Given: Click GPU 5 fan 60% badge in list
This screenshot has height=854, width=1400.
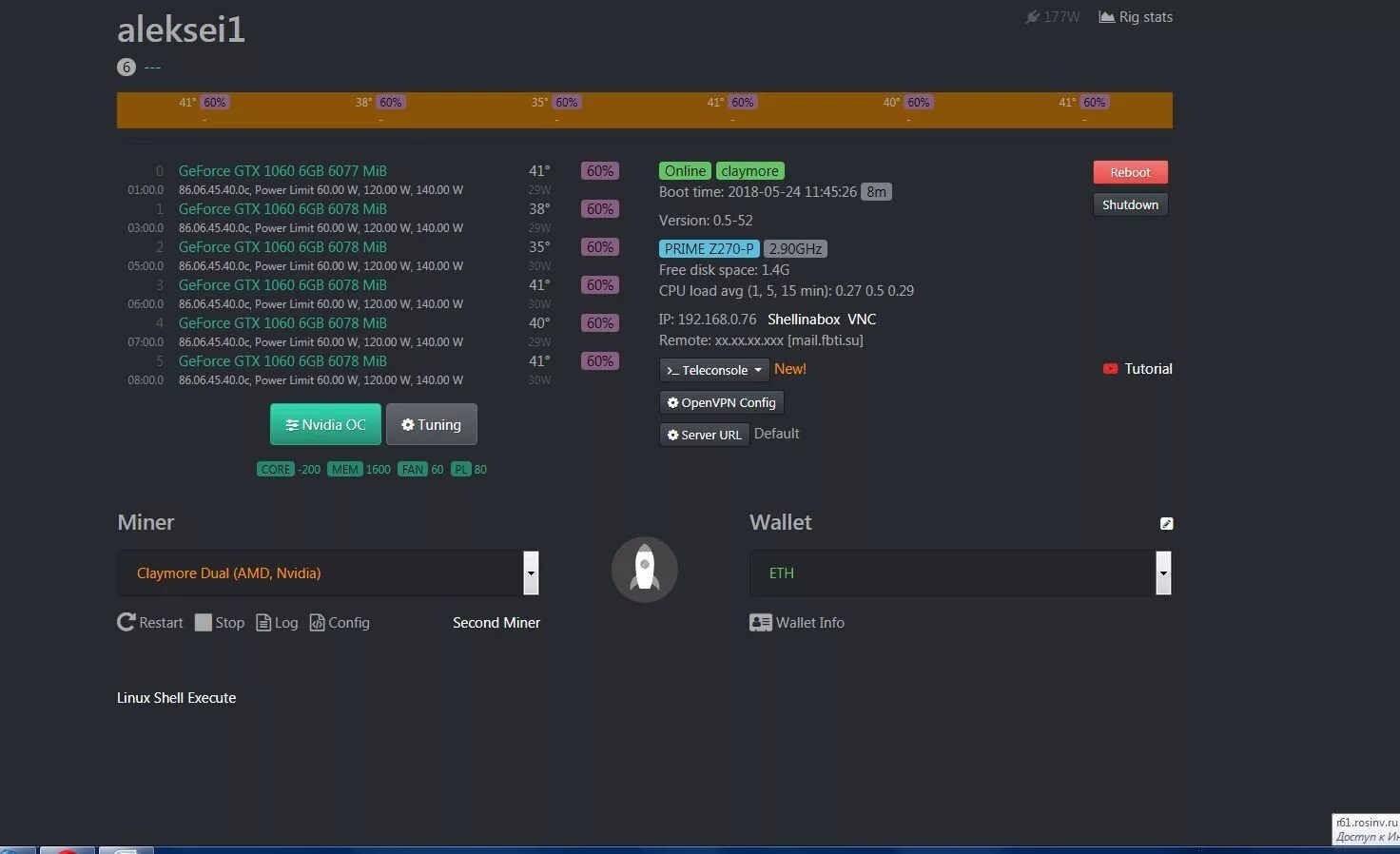Looking at the screenshot, I should pos(599,361).
